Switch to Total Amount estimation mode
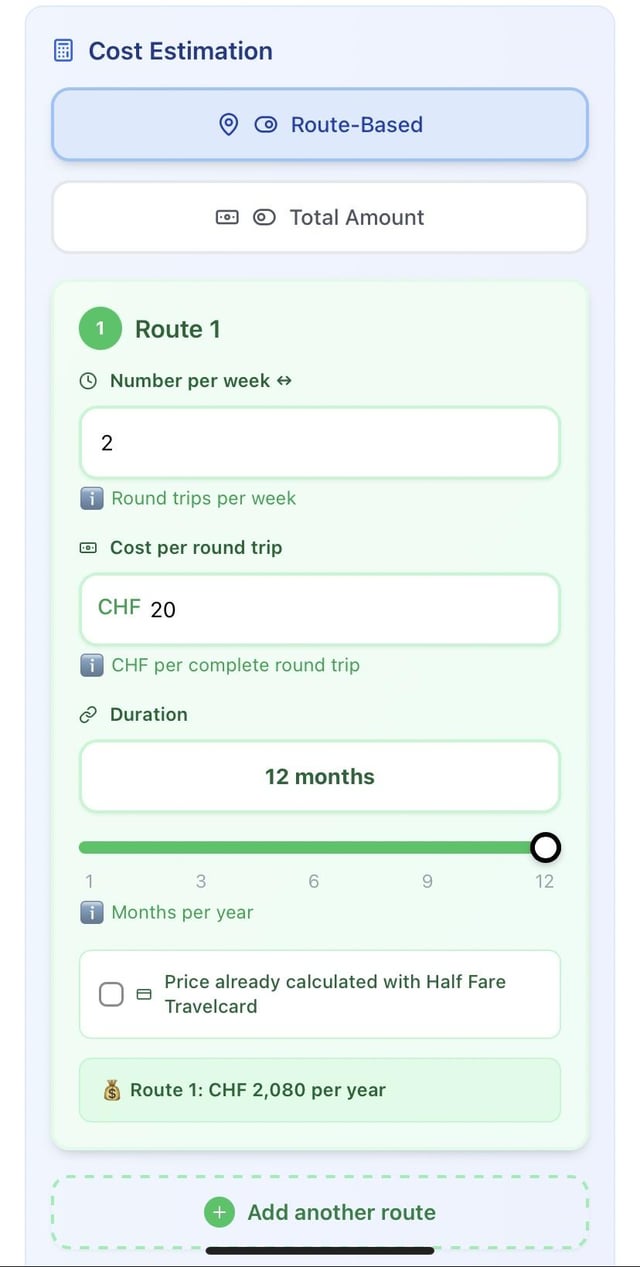Image resolution: width=640 pixels, height=1267 pixels. tap(320, 217)
